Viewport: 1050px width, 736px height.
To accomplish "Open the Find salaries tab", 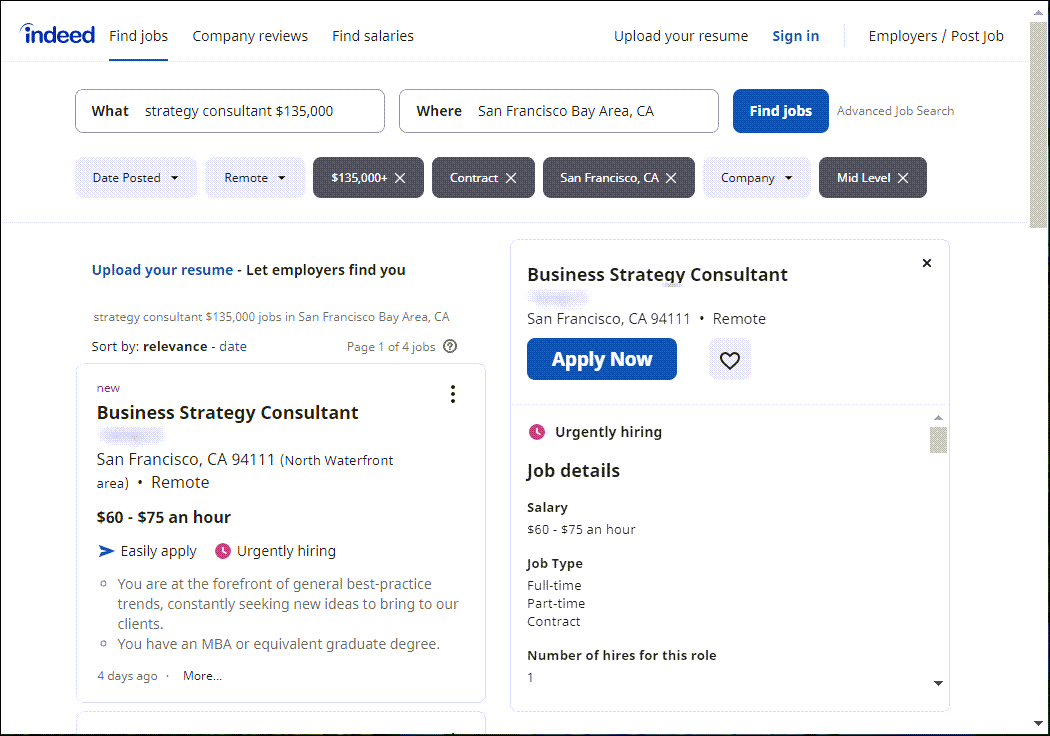I will coord(373,36).
